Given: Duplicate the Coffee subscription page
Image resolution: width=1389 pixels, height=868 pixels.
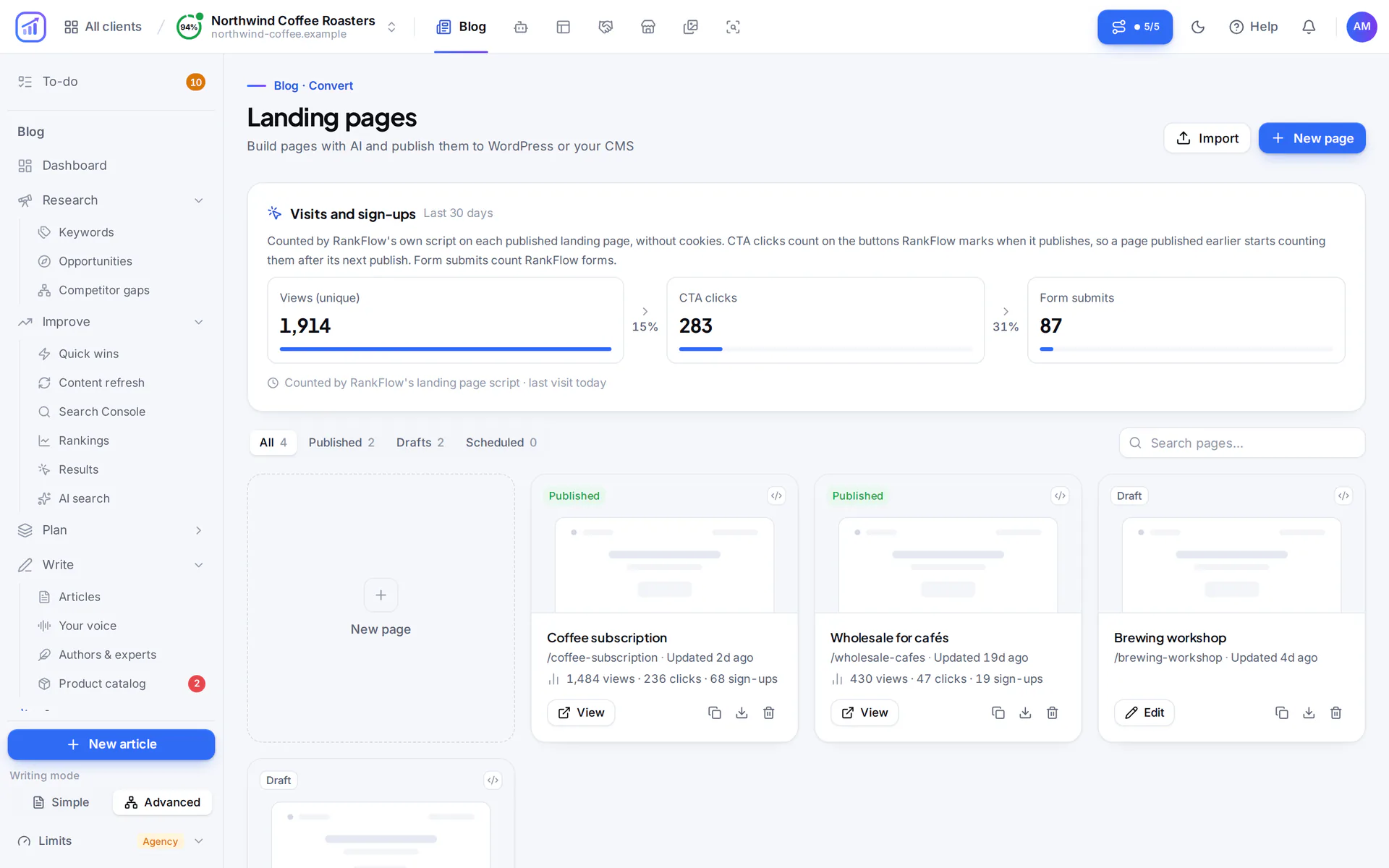Looking at the screenshot, I should click(715, 712).
